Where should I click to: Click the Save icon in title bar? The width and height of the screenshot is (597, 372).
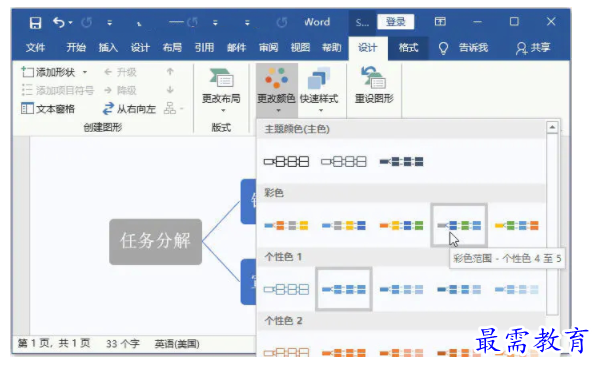(35, 23)
